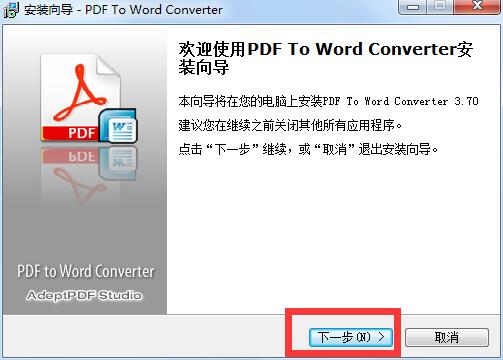The height and width of the screenshot is (360, 503).
Task: Click the "PDF to Word Converter" sidebar label
Action: (86, 271)
